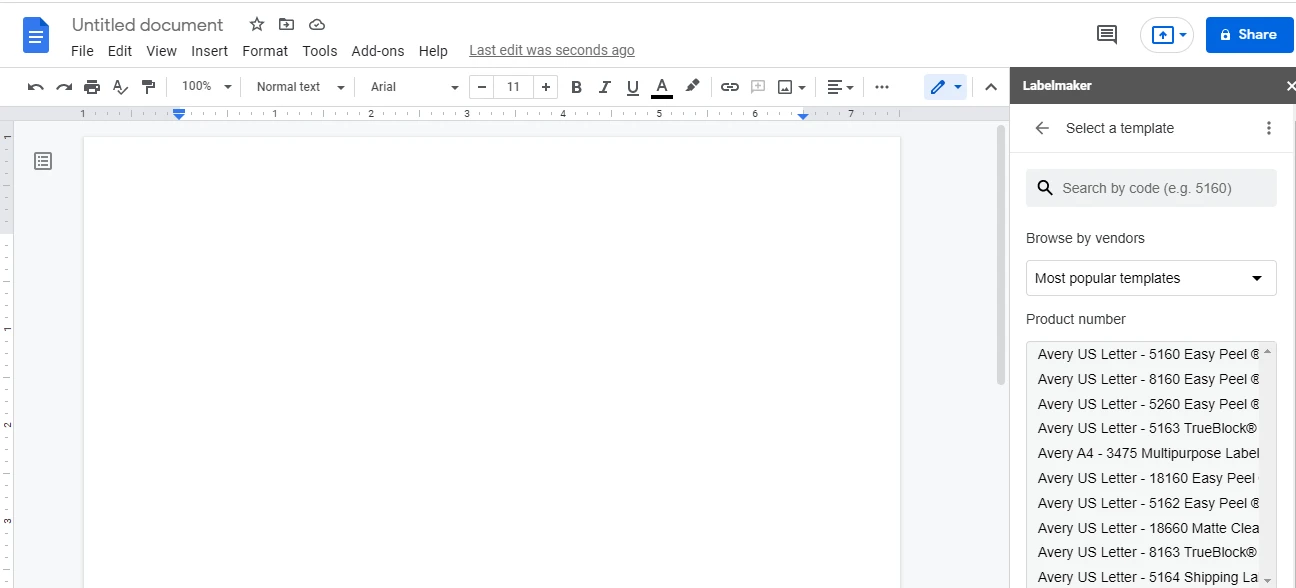This screenshot has width=1296, height=588.
Task: Close the Labelmaker sidebar
Action: click(x=1290, y=86)
